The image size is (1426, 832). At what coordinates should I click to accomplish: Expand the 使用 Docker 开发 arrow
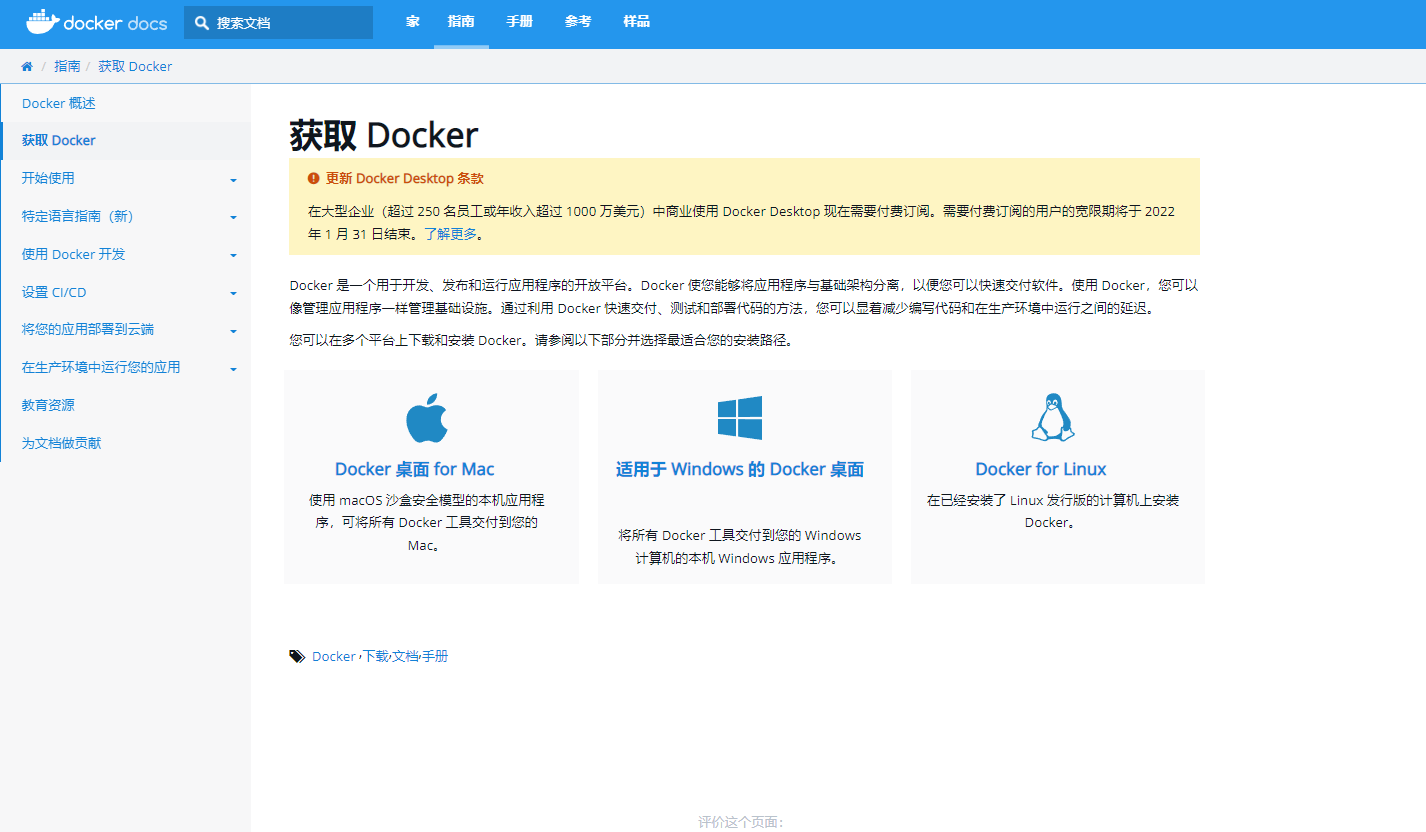(x=233, y=255)
